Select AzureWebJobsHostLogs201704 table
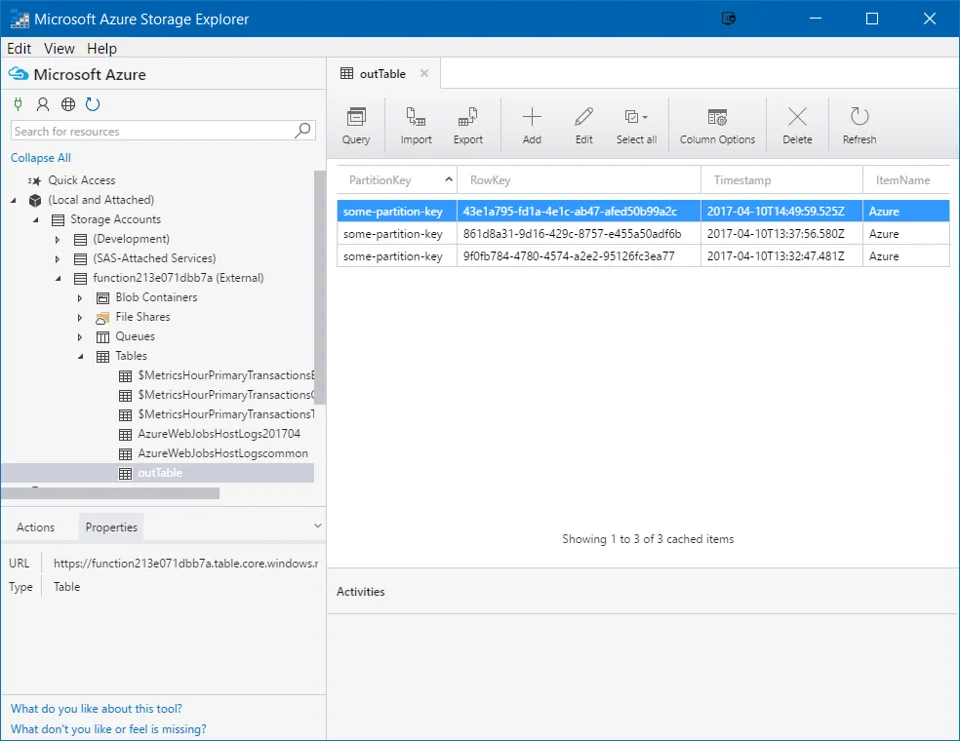Viewport: 960px width, 741px height. point(219,434)
